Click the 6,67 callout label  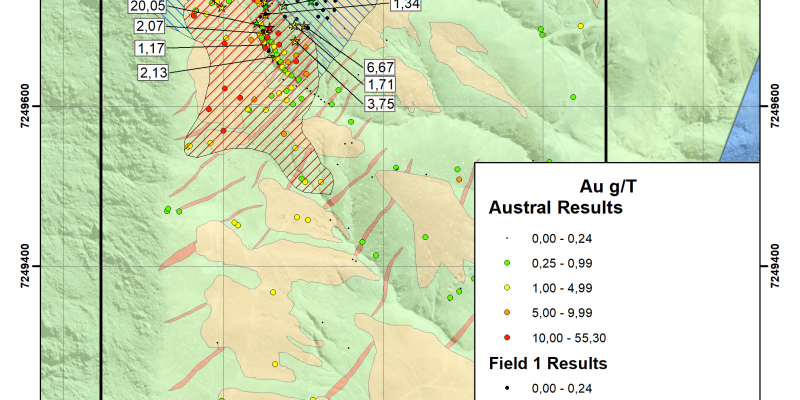[377, 67]
